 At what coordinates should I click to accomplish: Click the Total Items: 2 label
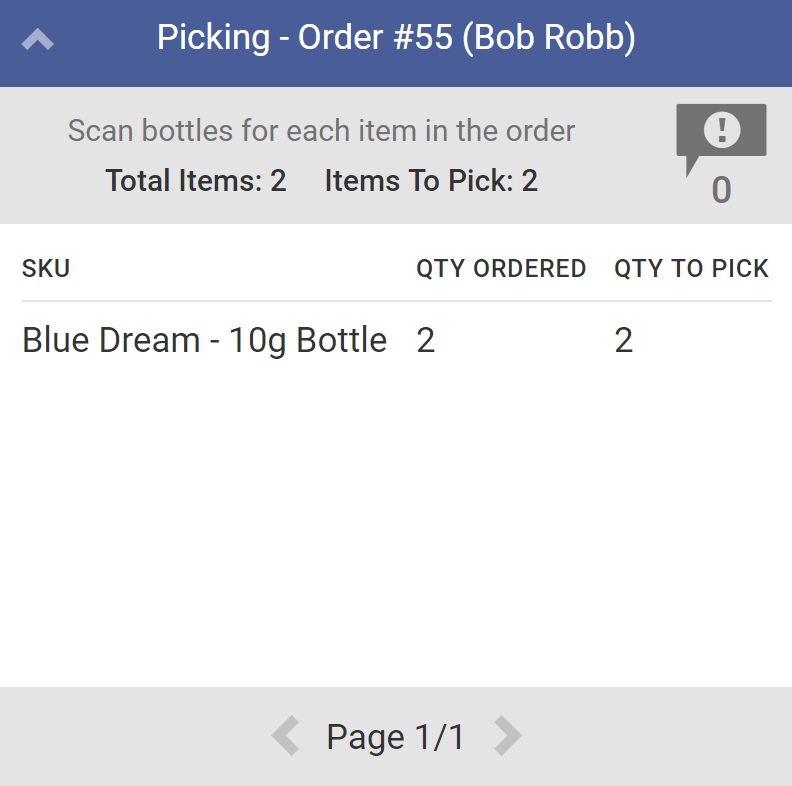click(196, 181)
